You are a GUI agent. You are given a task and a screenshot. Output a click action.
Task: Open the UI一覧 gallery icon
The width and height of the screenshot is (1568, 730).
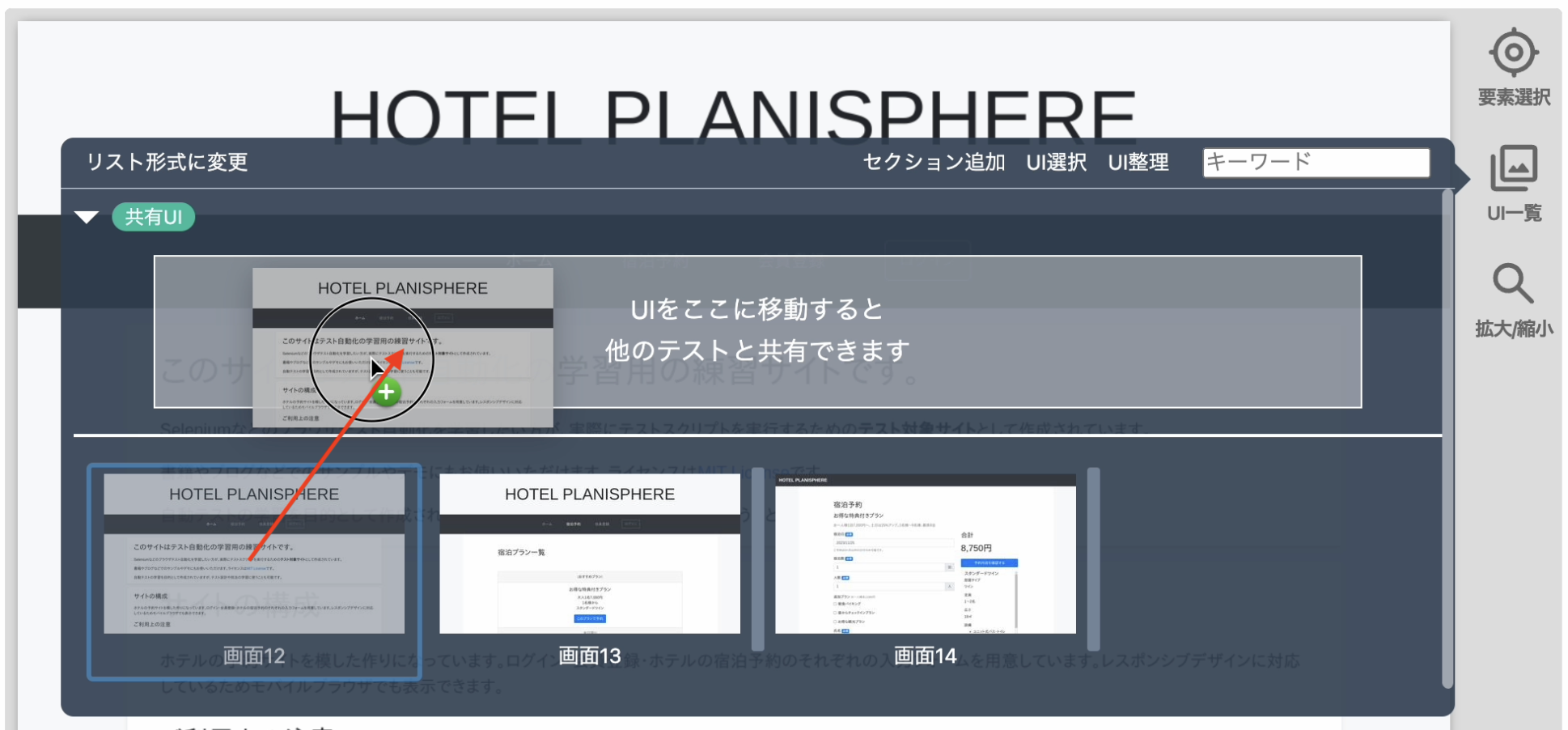1513,168
